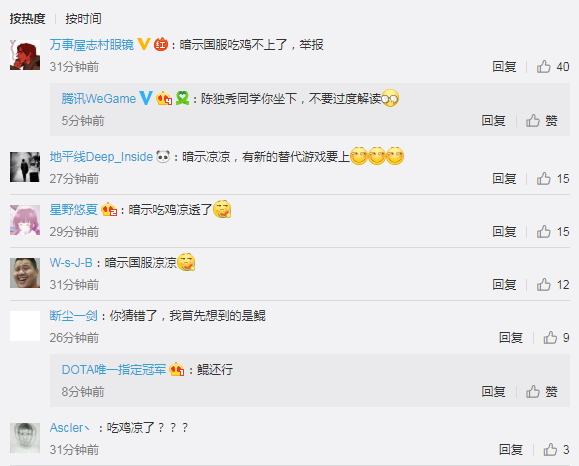The image size is (579, 466).
Task: Open 地平线Deep_Inside user profile
Action: coord(101,157)
